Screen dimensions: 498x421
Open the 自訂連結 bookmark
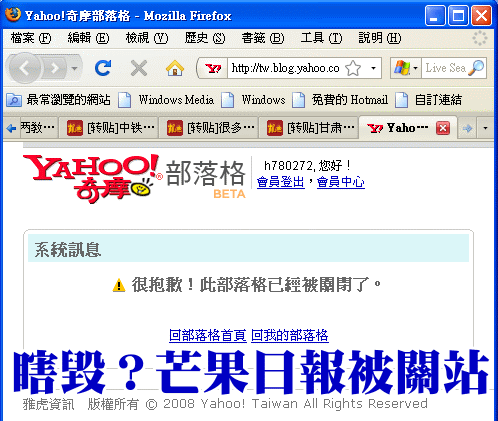(428, 100)
